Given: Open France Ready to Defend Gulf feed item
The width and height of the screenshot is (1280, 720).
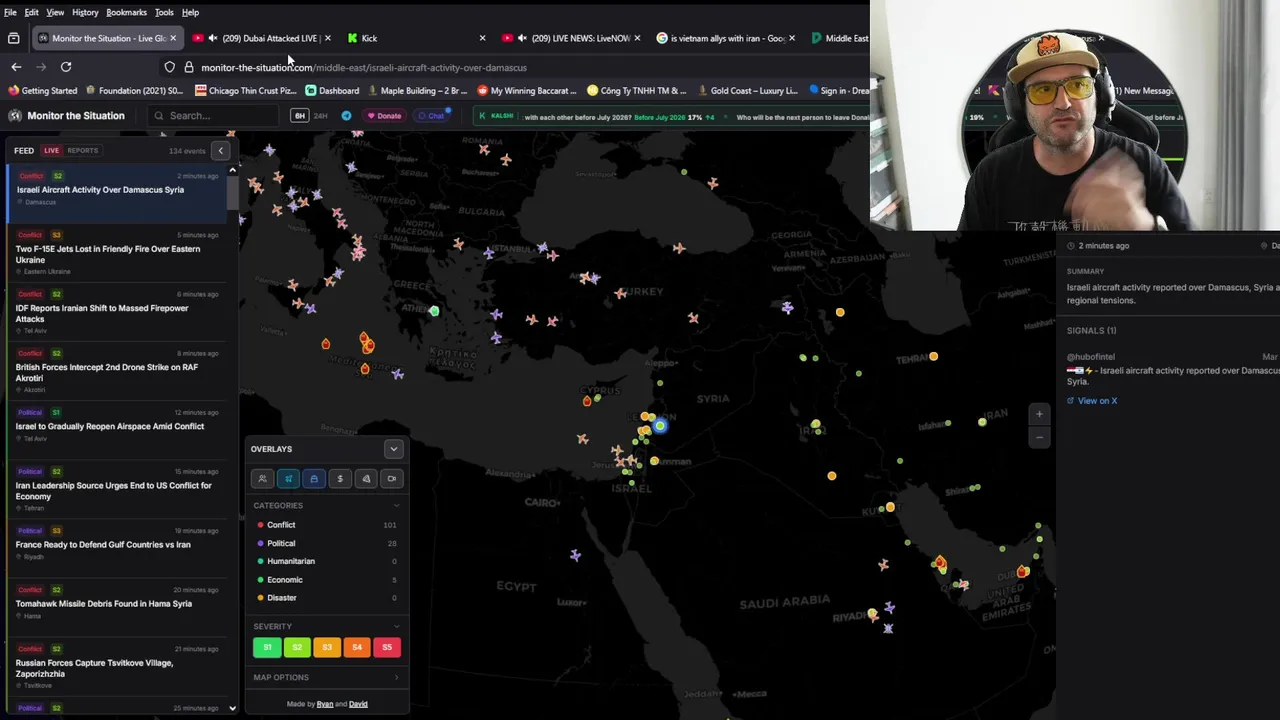Looking at the screenshot, I should click(x=119, y=550).
